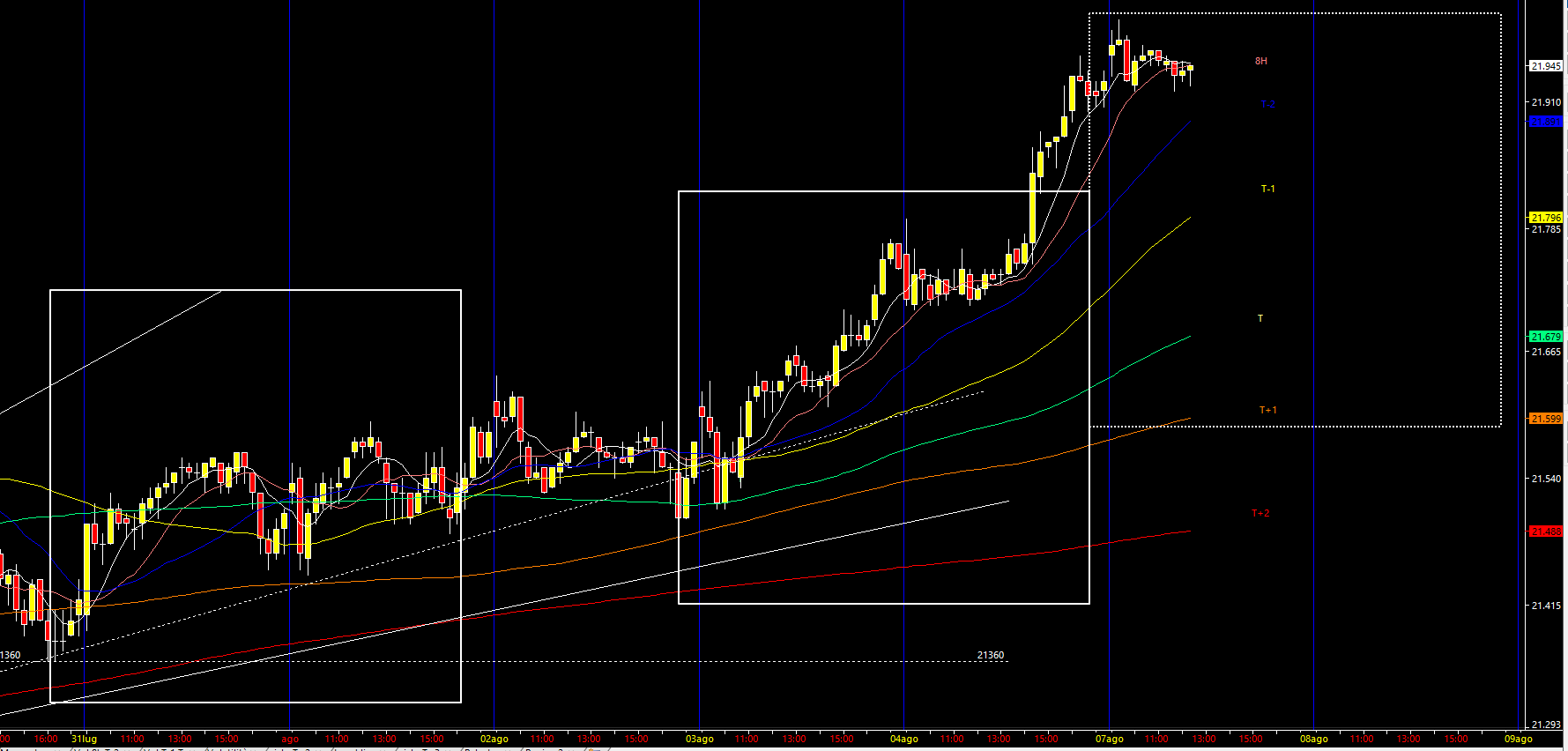Click the 21.415 price axis value
Screen dimensions: 1568x751
pyautogui.click(x=1546, y=606)
